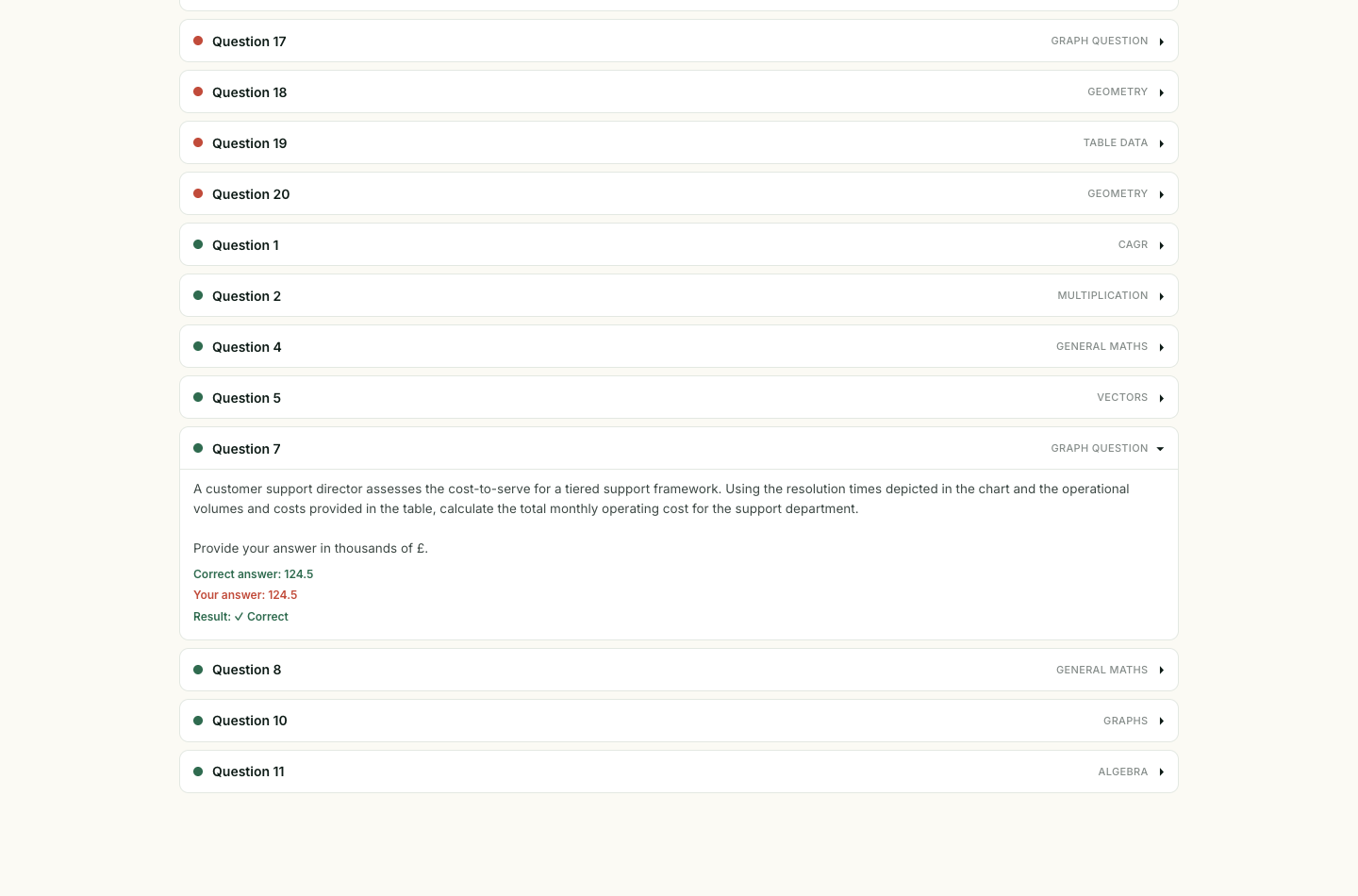The width and height of the screenshot is (1358, 896).
Task: Open the Question 18 title
Action: 249,92
